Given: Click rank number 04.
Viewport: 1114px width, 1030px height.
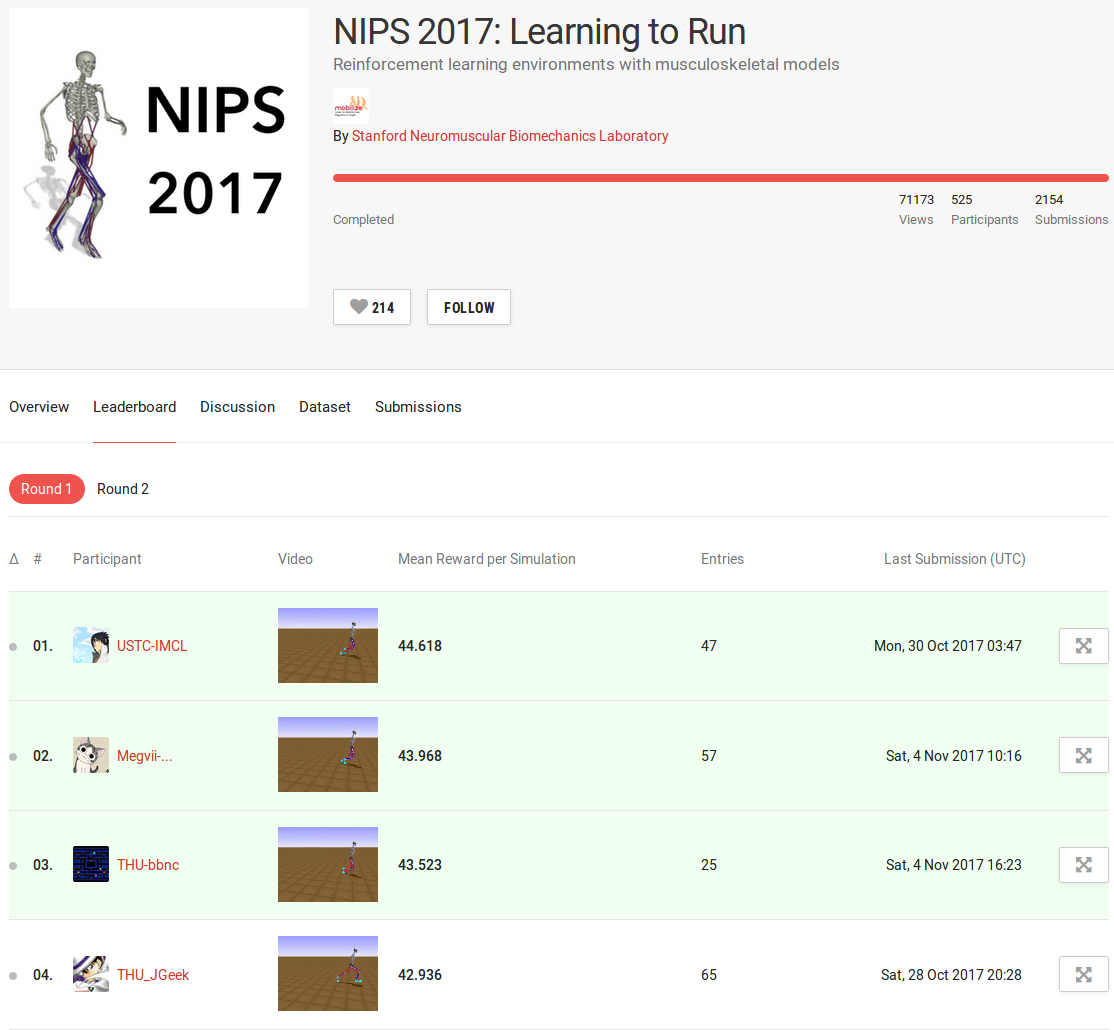Looking at the screenshot, I should click(43, 975).
